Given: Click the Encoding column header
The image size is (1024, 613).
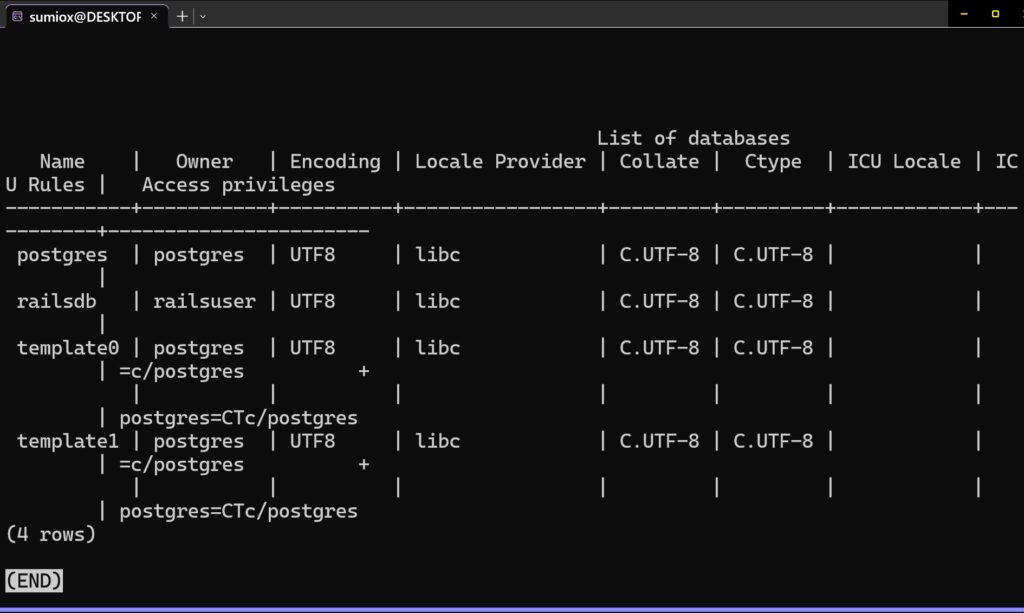Looking at the screenshot, I should click(x=335, y=161).
